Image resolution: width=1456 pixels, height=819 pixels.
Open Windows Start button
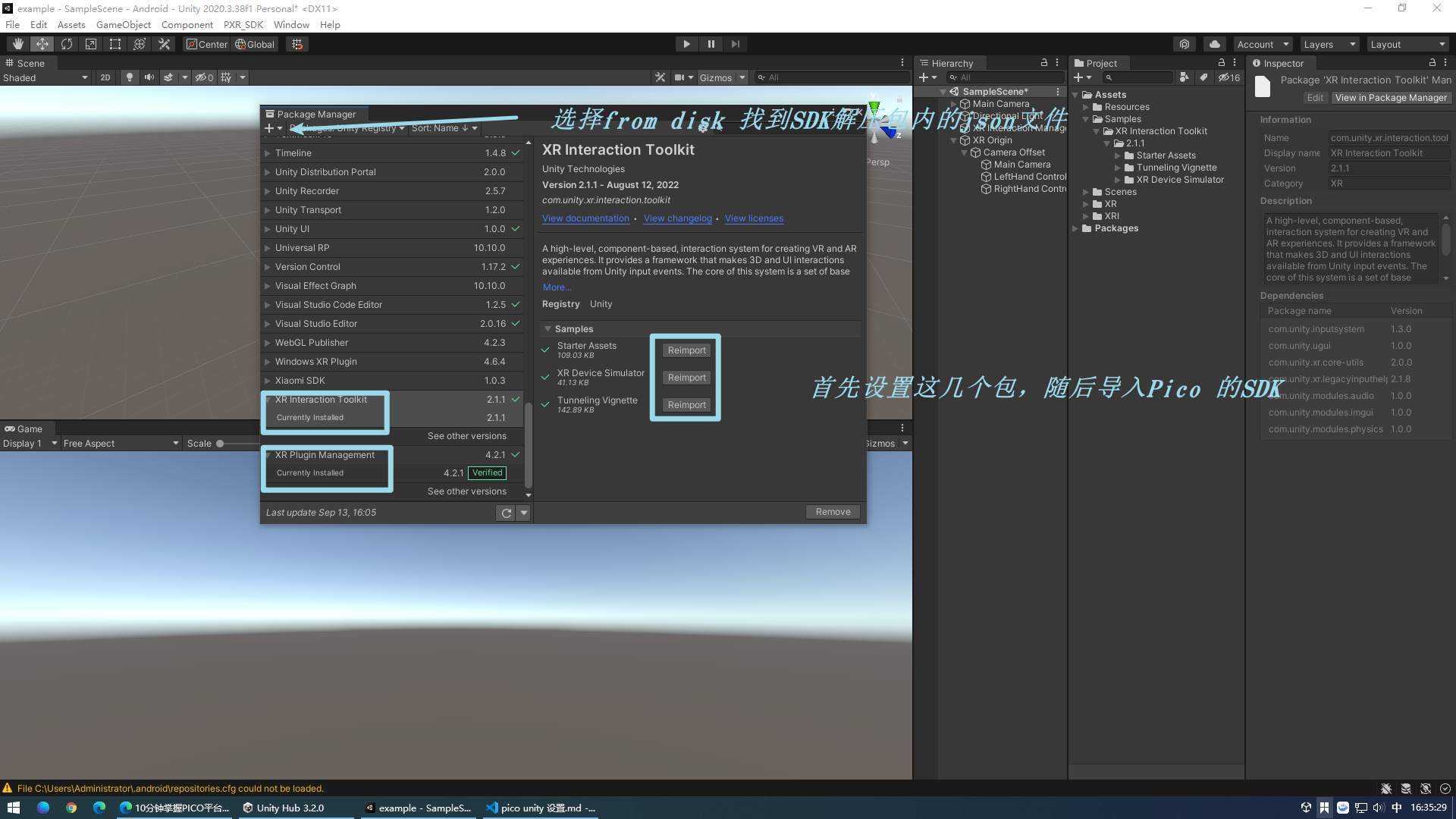click(13, 808)
